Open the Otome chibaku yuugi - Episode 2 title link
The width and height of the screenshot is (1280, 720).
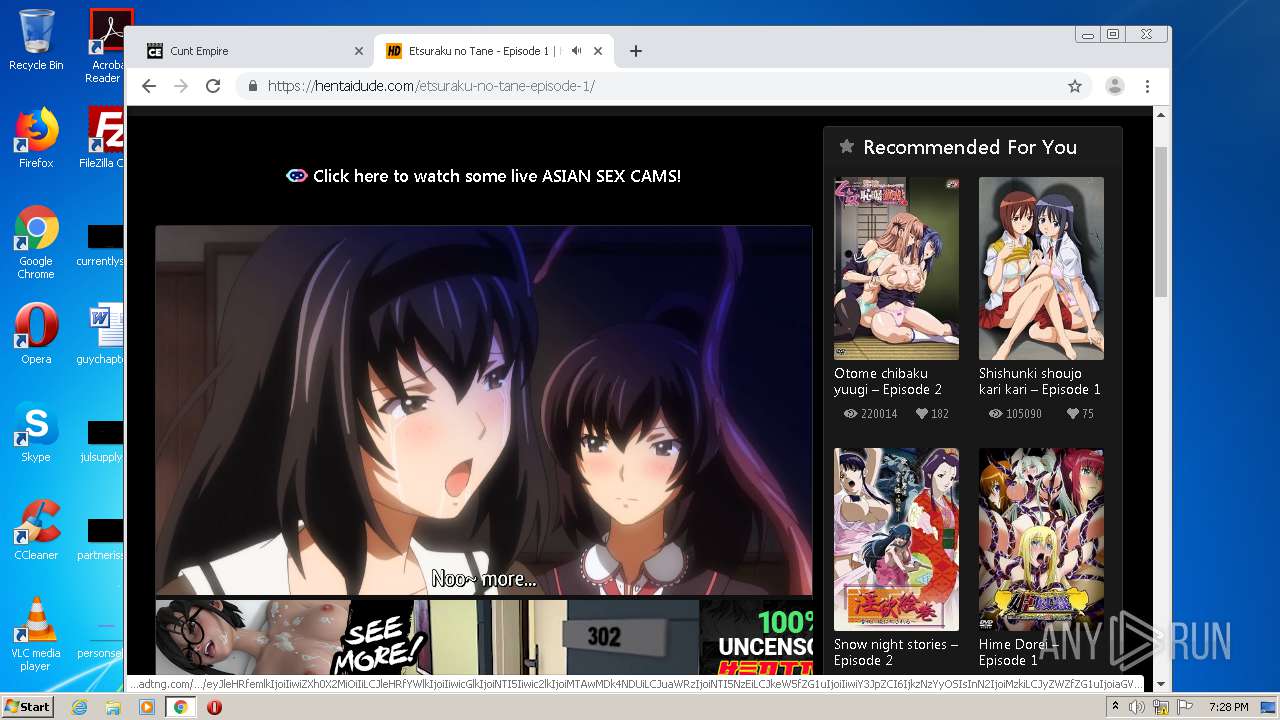pyautogui.click(x=888, y=381)
